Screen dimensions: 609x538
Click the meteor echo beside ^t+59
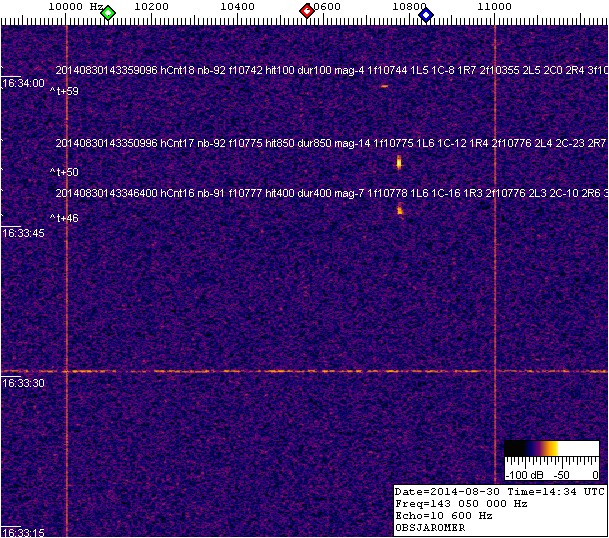383,86
